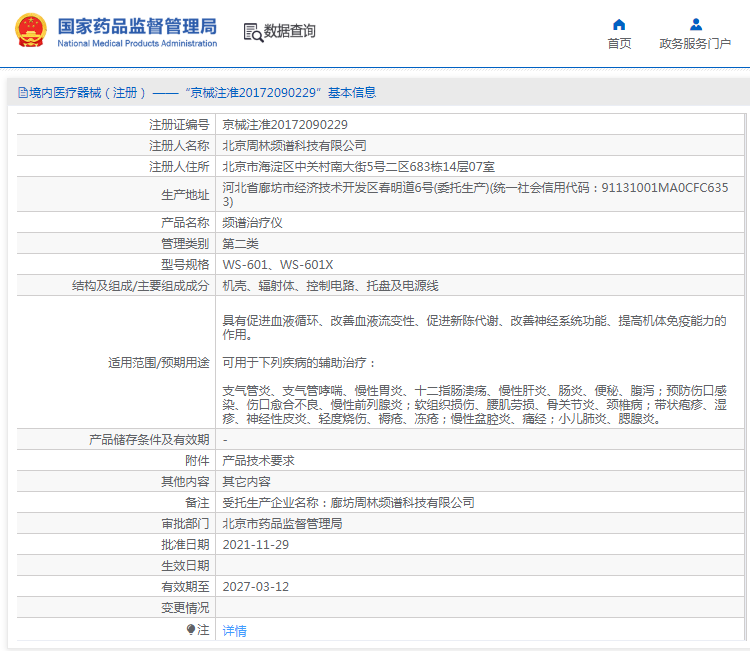Click the 产品名称 label
This screenshot has height=651, width=750.
coord(185,223)
